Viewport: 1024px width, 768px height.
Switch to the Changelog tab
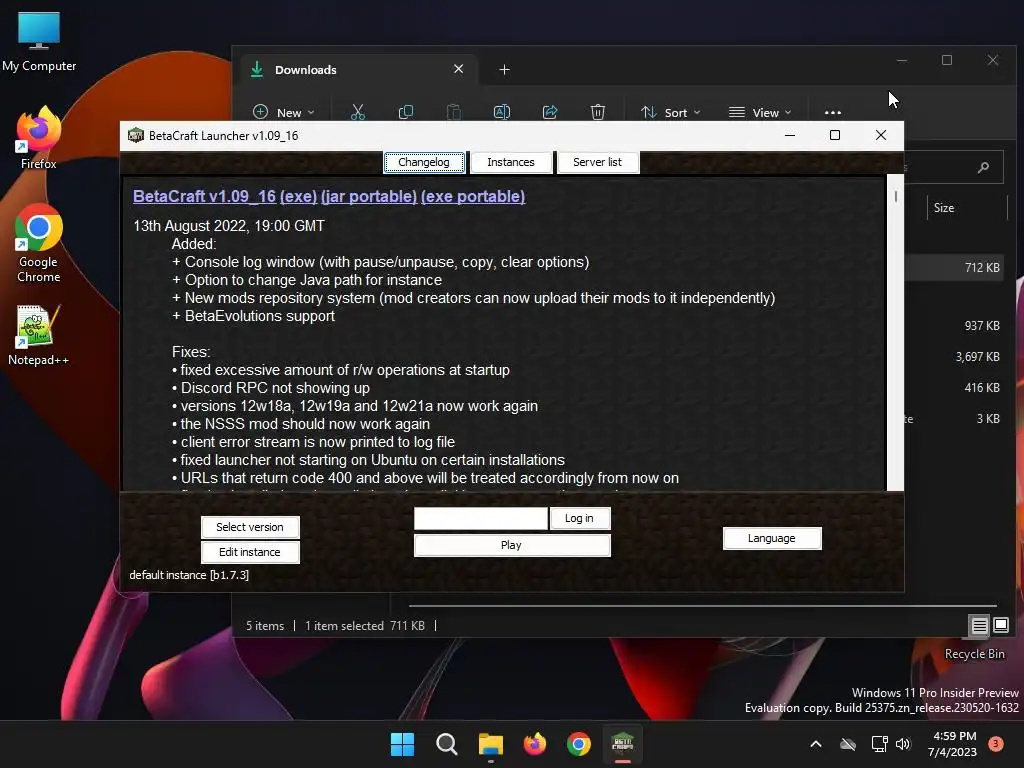tap(424, 162)
